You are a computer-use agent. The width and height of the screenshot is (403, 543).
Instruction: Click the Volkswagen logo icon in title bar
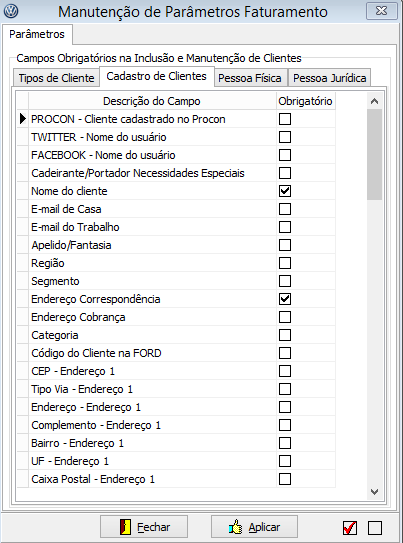[x=11, y=11]
